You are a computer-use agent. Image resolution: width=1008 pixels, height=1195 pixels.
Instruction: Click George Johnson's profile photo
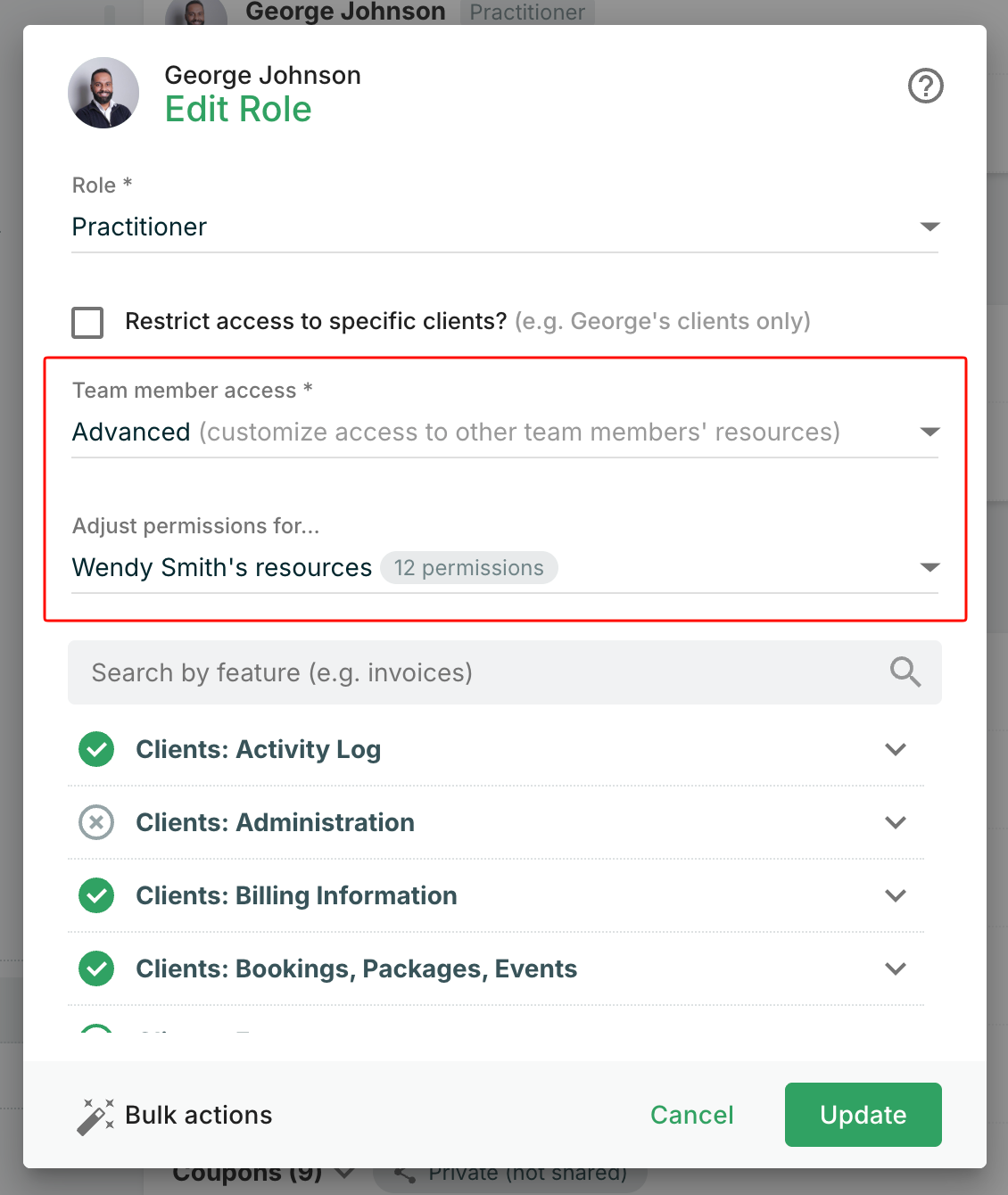tap(103, 93)
